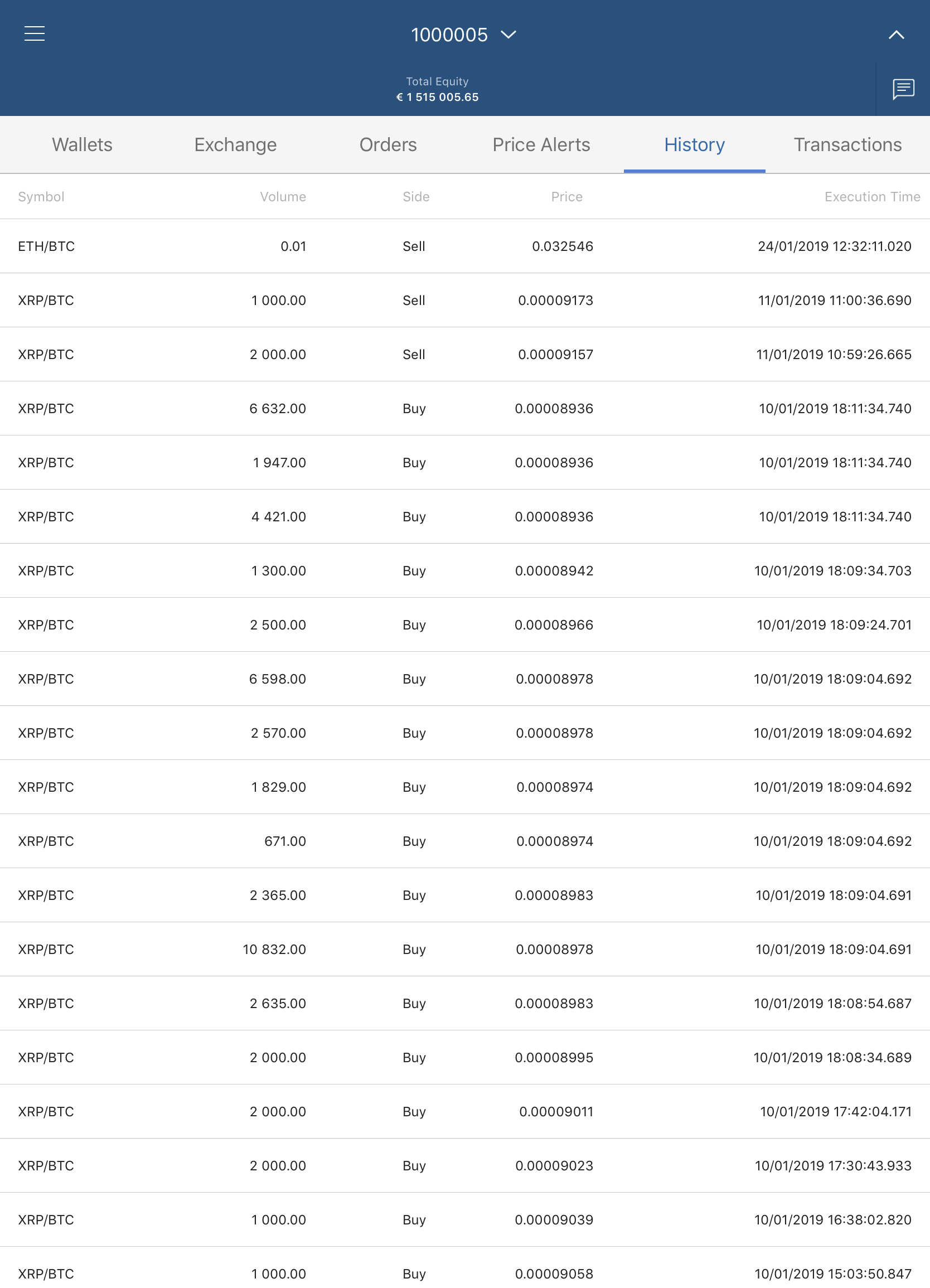Screen dimensions: 930x1288
Task: Tap the Total Equity amount
Action: (437, 97)
